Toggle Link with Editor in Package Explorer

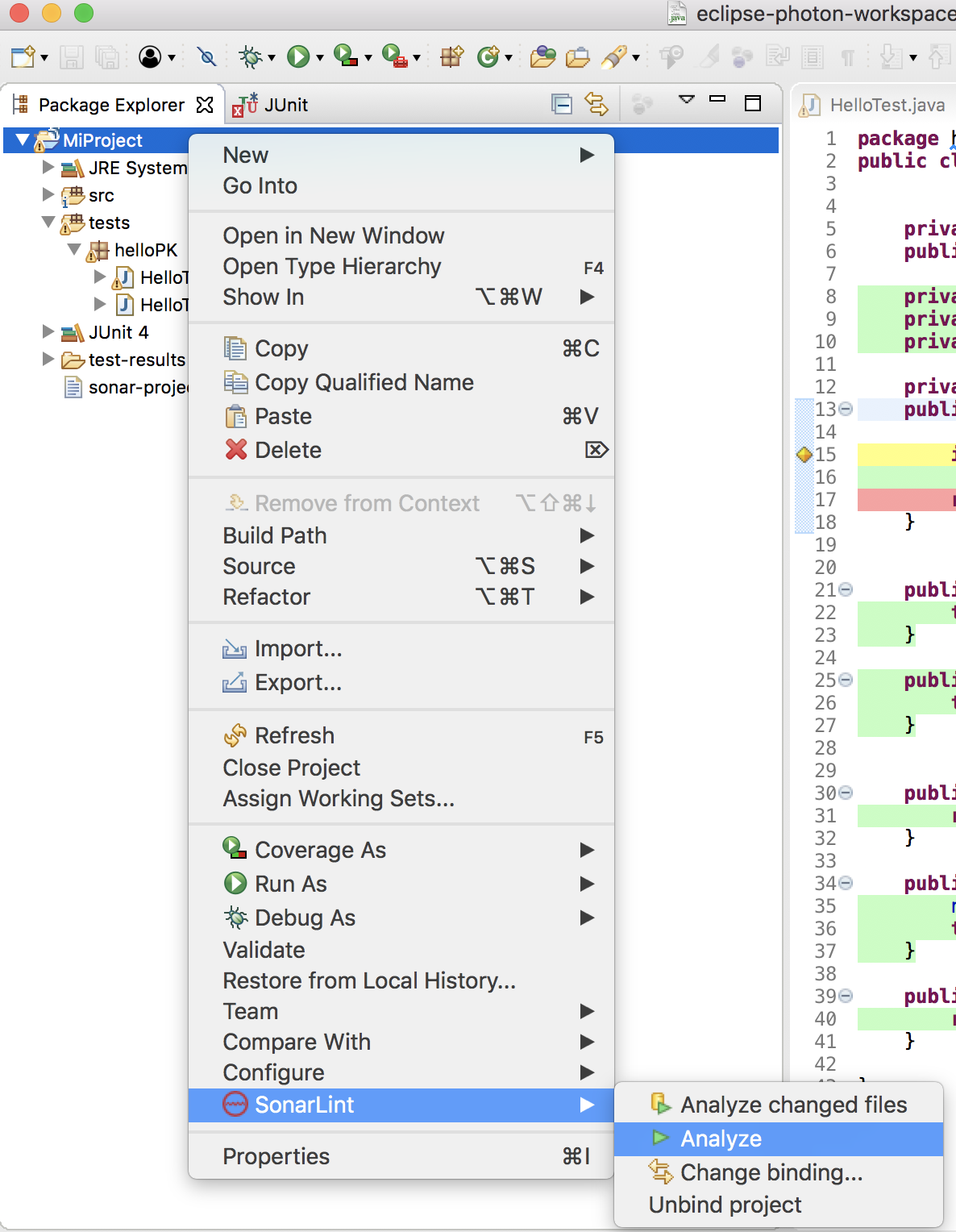click(596, 104)
